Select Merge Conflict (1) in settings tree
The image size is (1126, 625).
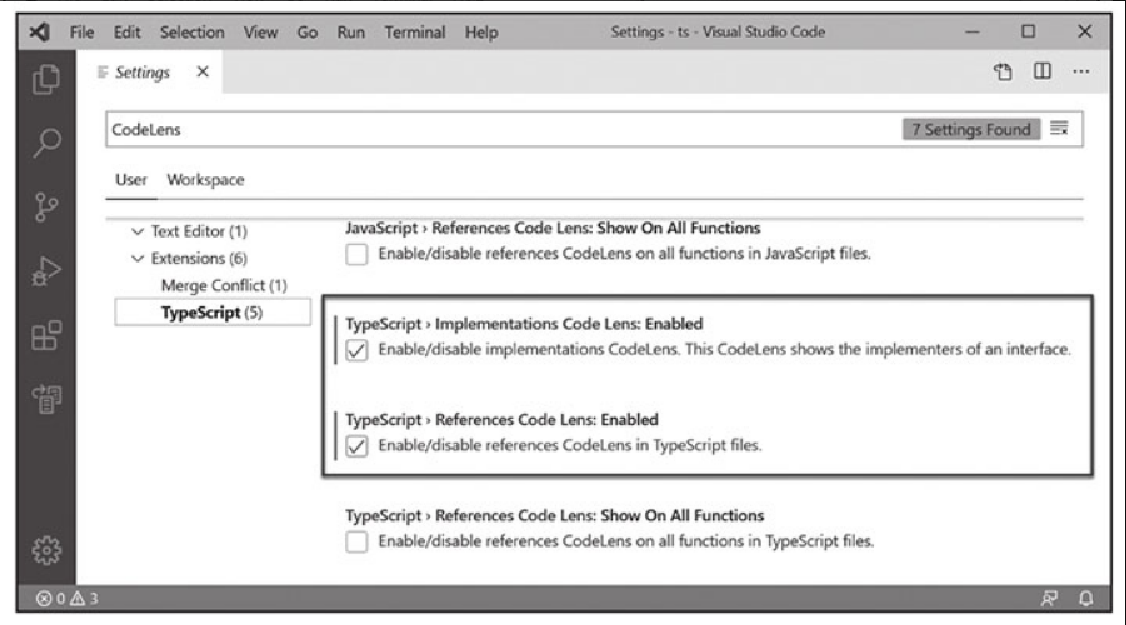click(223, 285)
